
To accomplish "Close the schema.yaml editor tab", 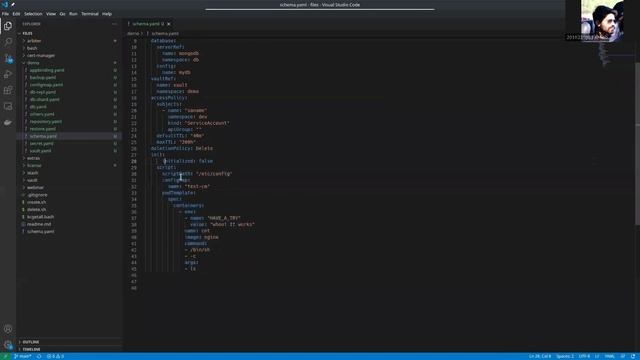I will (x=169, y=24).
